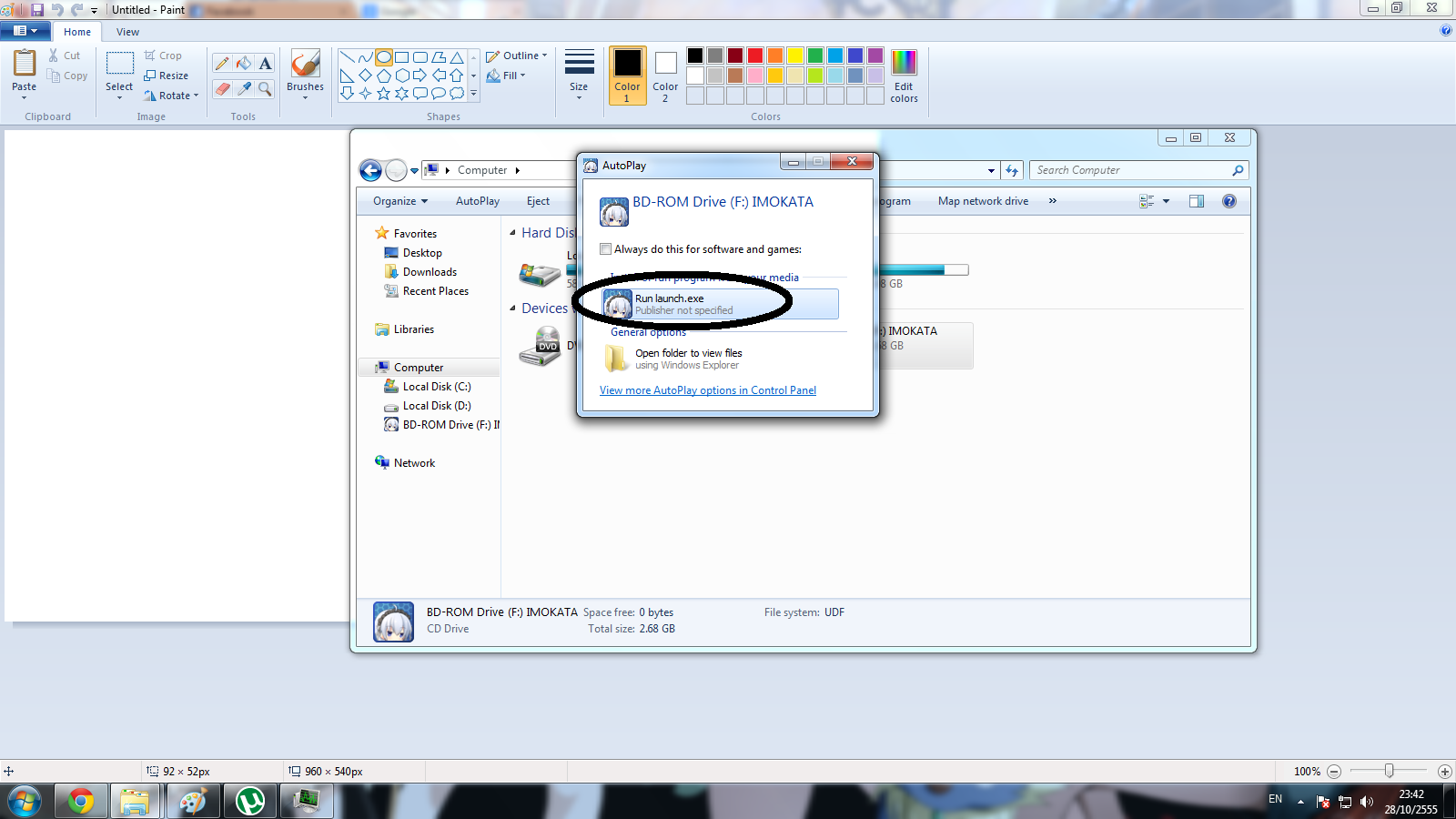Switch to the Home ribbon tab
1456x819 pixels.
click(77, 32)
